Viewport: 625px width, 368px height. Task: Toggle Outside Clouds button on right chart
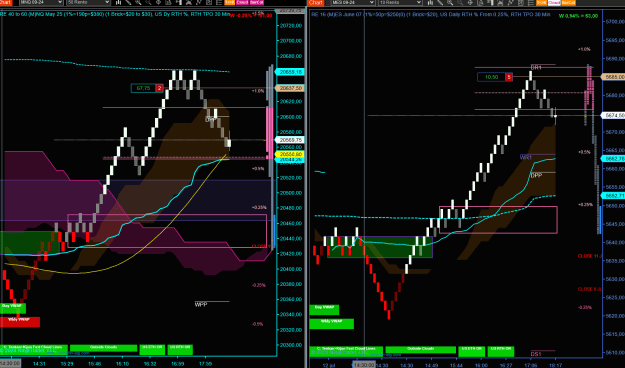[421, 350]
